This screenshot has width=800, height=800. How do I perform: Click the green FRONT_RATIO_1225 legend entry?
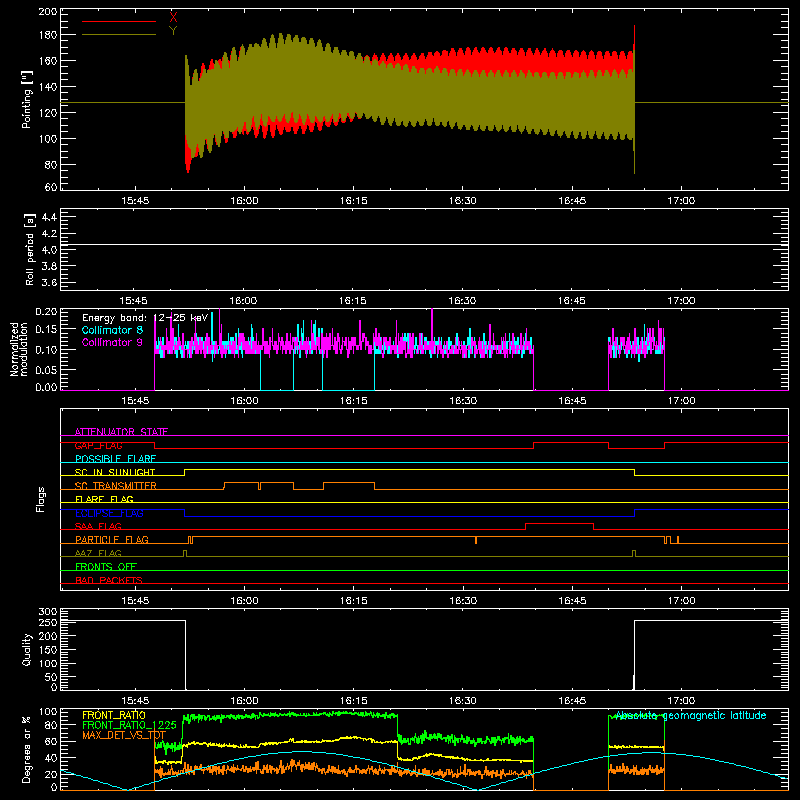(x=130, y=725)
